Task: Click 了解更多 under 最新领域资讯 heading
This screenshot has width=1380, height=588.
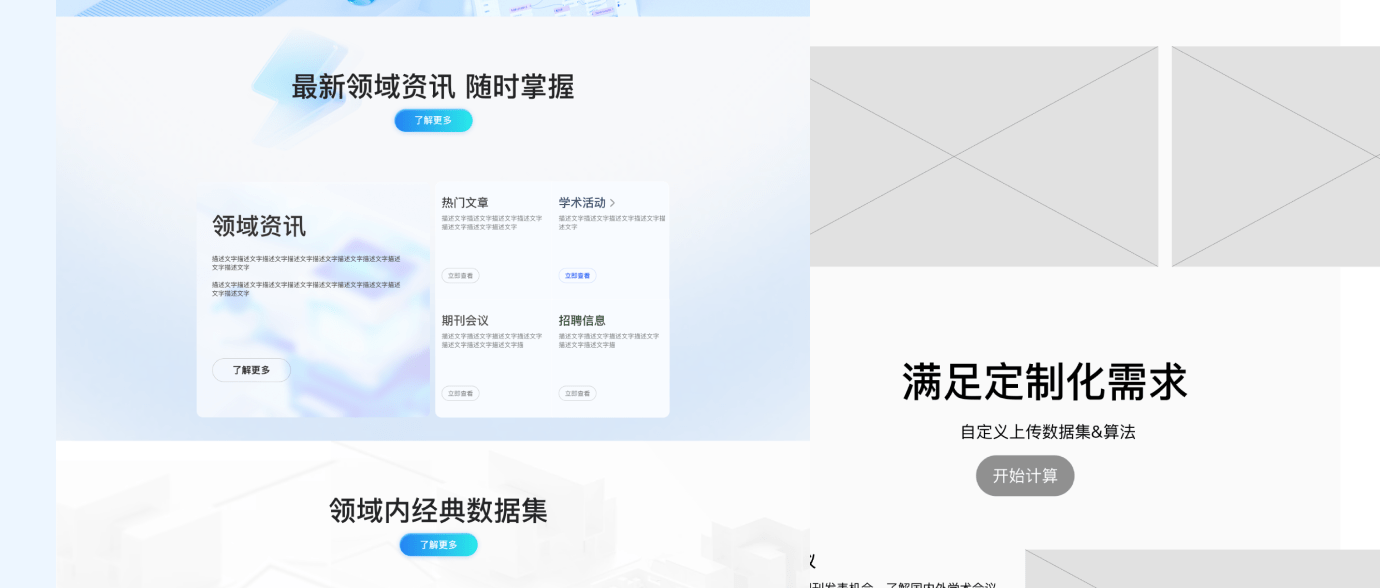Action: 433,120
